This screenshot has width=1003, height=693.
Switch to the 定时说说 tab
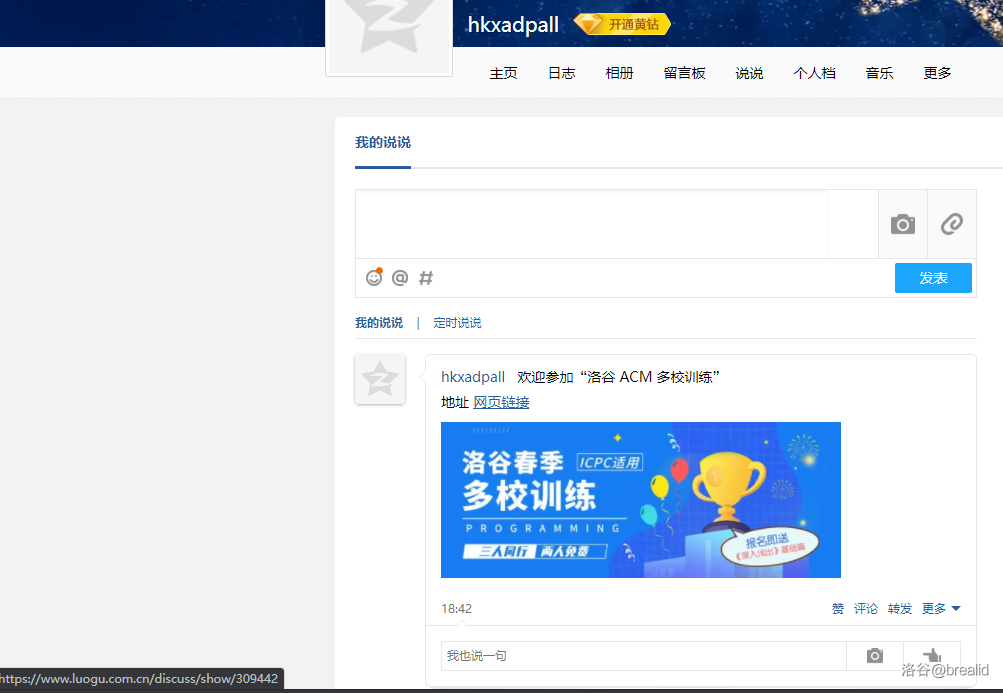coord(457,323)
